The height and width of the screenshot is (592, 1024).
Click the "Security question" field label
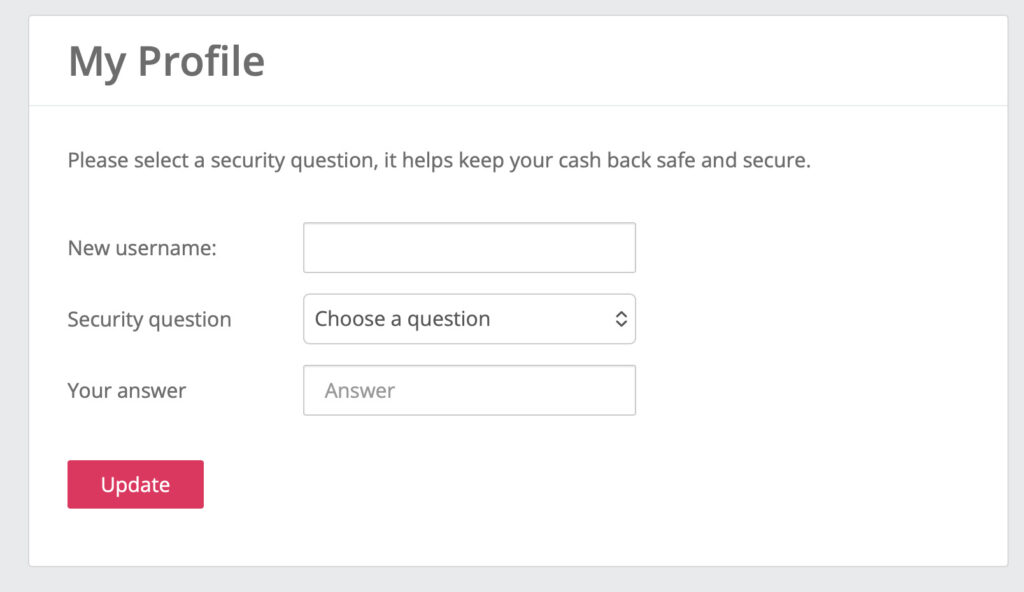click(149, 320)
